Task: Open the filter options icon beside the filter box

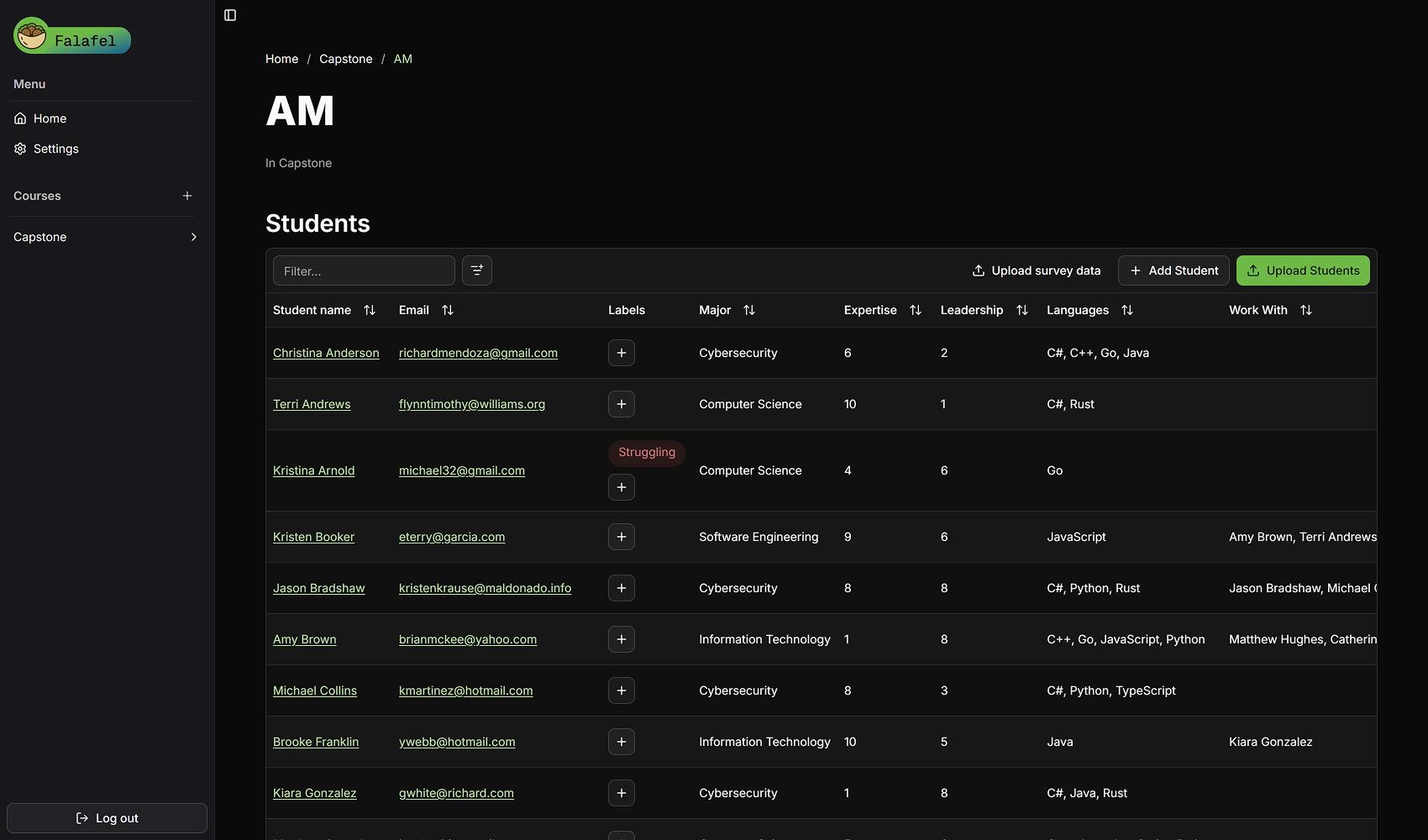Action: (476, 270)
